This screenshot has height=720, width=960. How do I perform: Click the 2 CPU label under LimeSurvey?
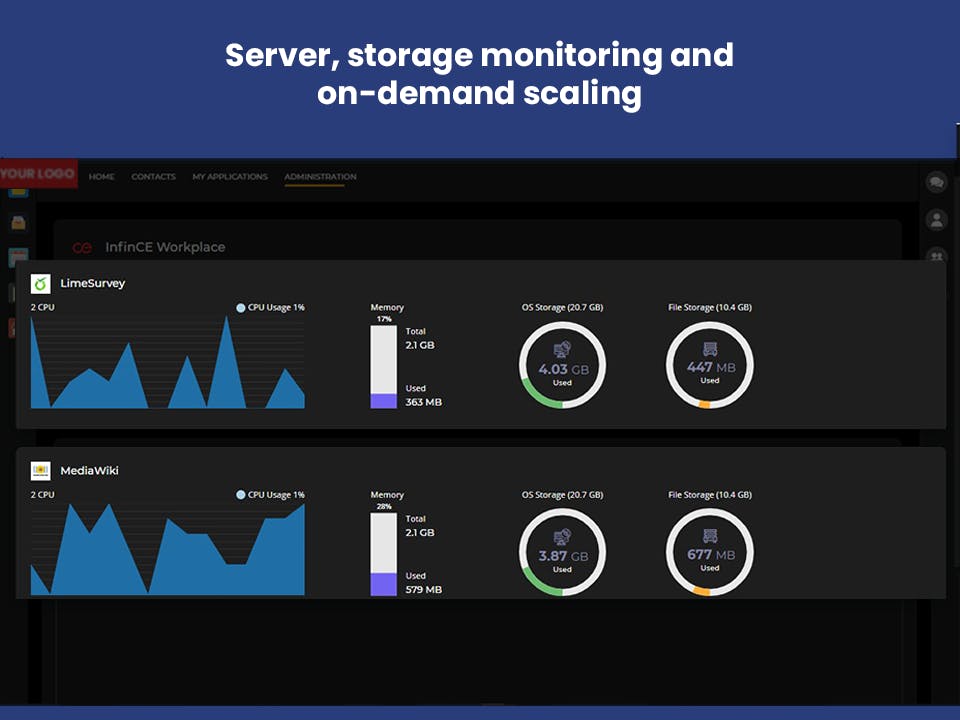[x=42, y=307]
